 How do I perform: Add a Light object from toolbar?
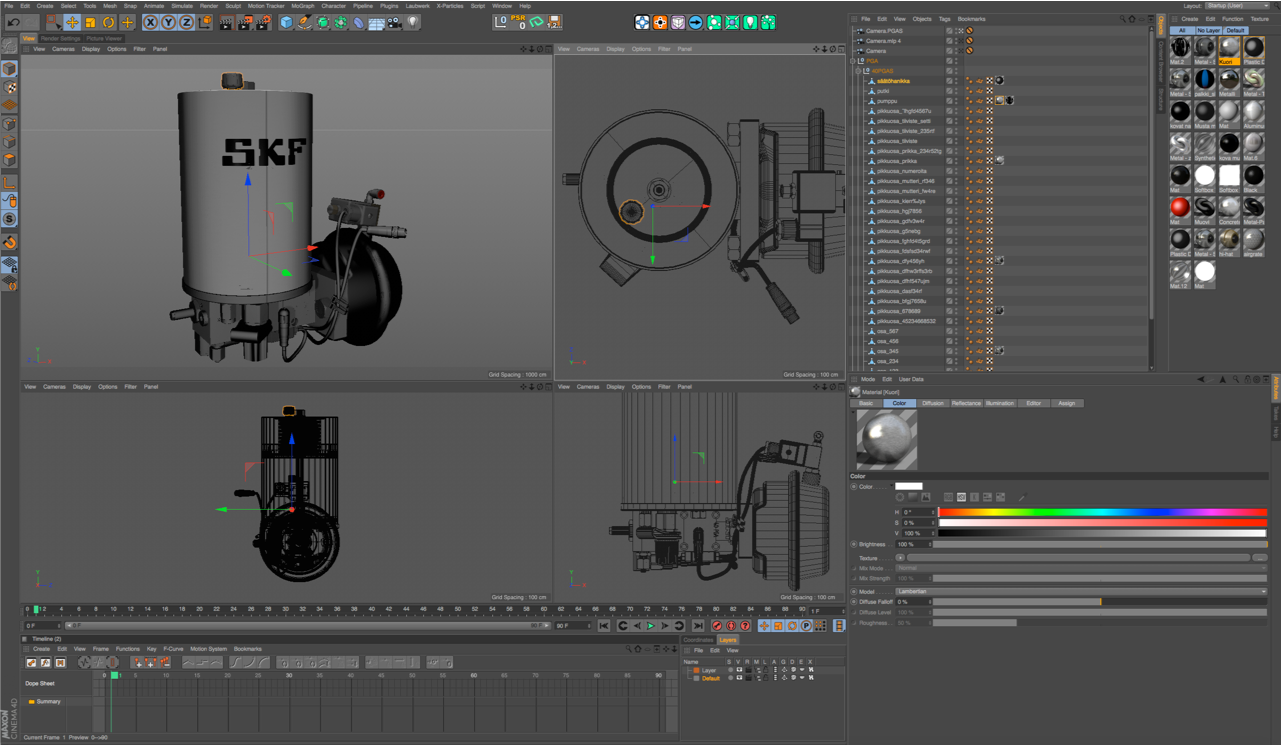413,22
